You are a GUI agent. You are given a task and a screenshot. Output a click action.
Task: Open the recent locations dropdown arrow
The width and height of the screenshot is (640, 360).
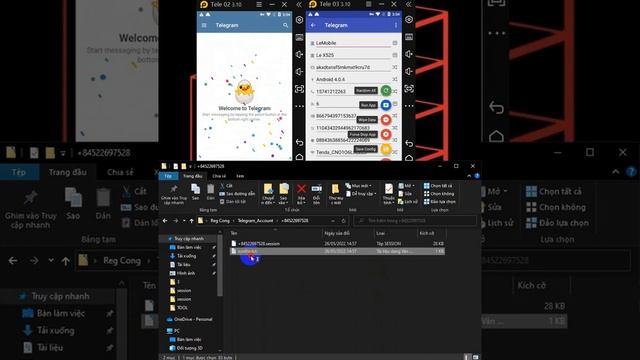coord(184,220)
